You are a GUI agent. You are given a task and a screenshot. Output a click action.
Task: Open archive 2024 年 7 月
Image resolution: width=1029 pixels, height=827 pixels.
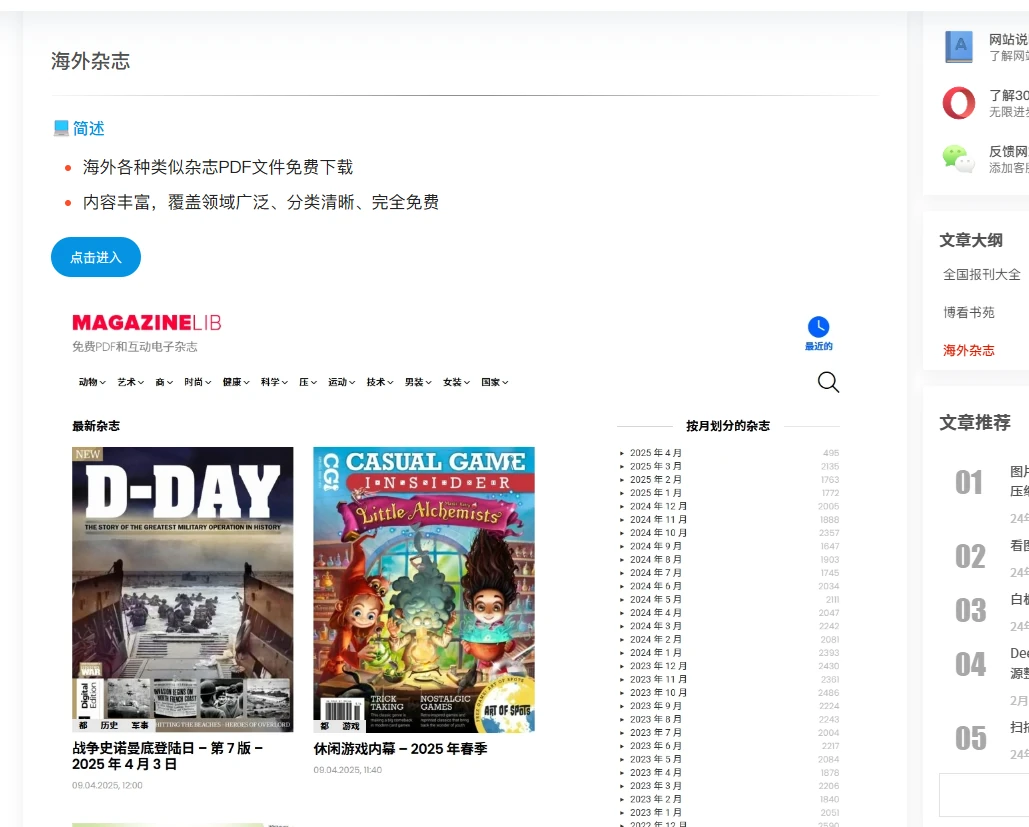656,572
